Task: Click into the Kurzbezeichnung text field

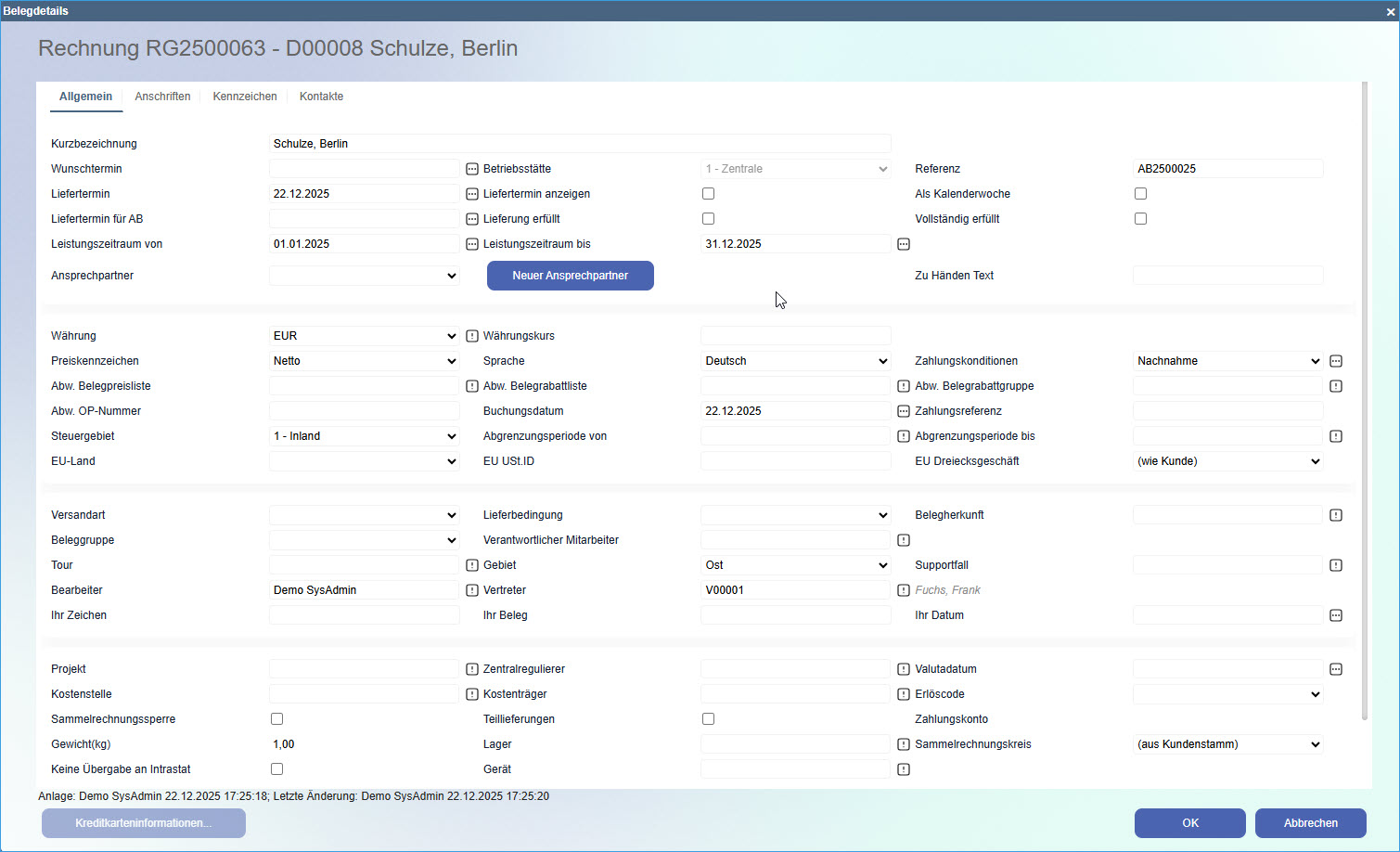Action: click(580, 144)
